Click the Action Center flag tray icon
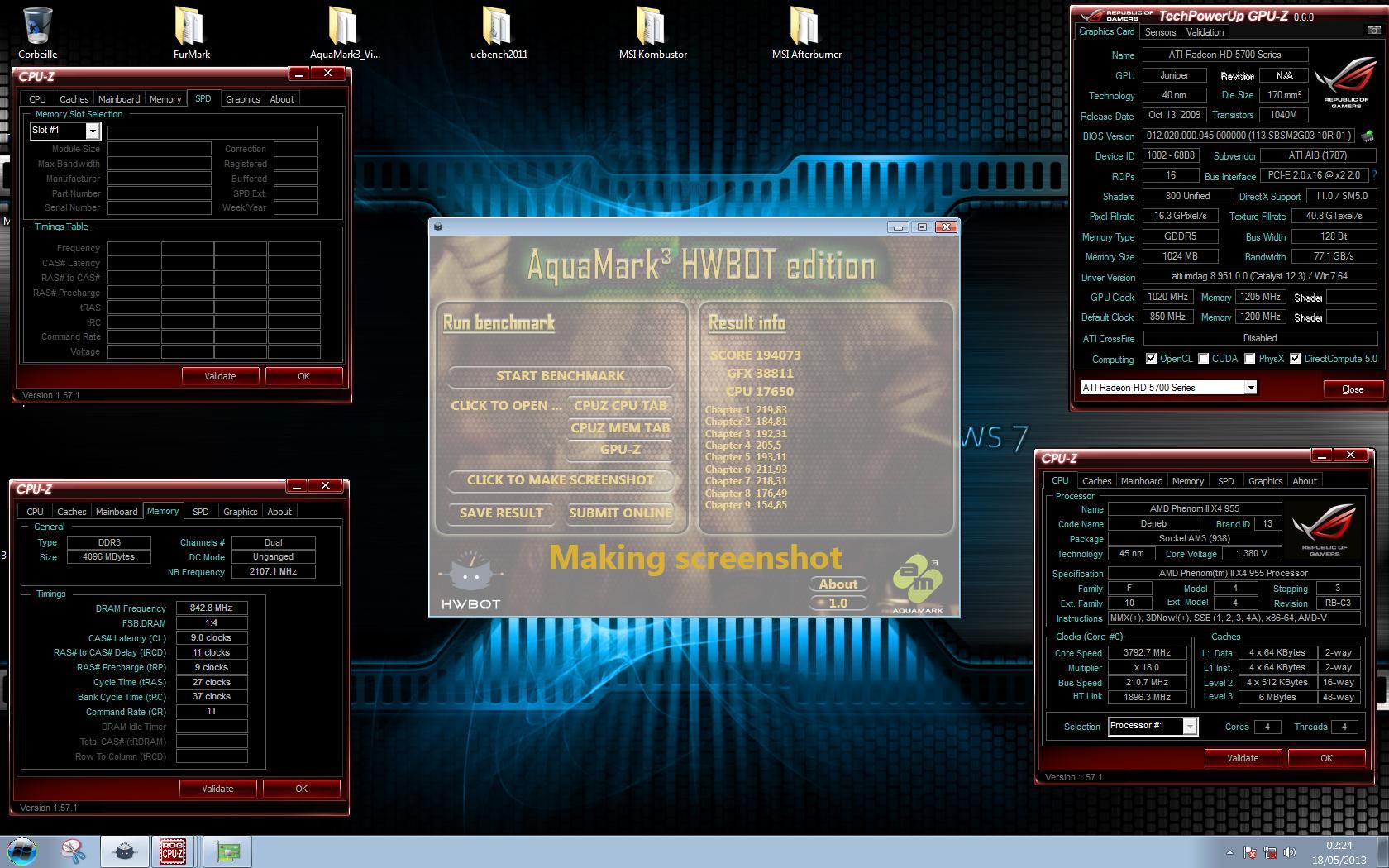Viewport: 1389px width, 868px height. tap(1250, 852)
